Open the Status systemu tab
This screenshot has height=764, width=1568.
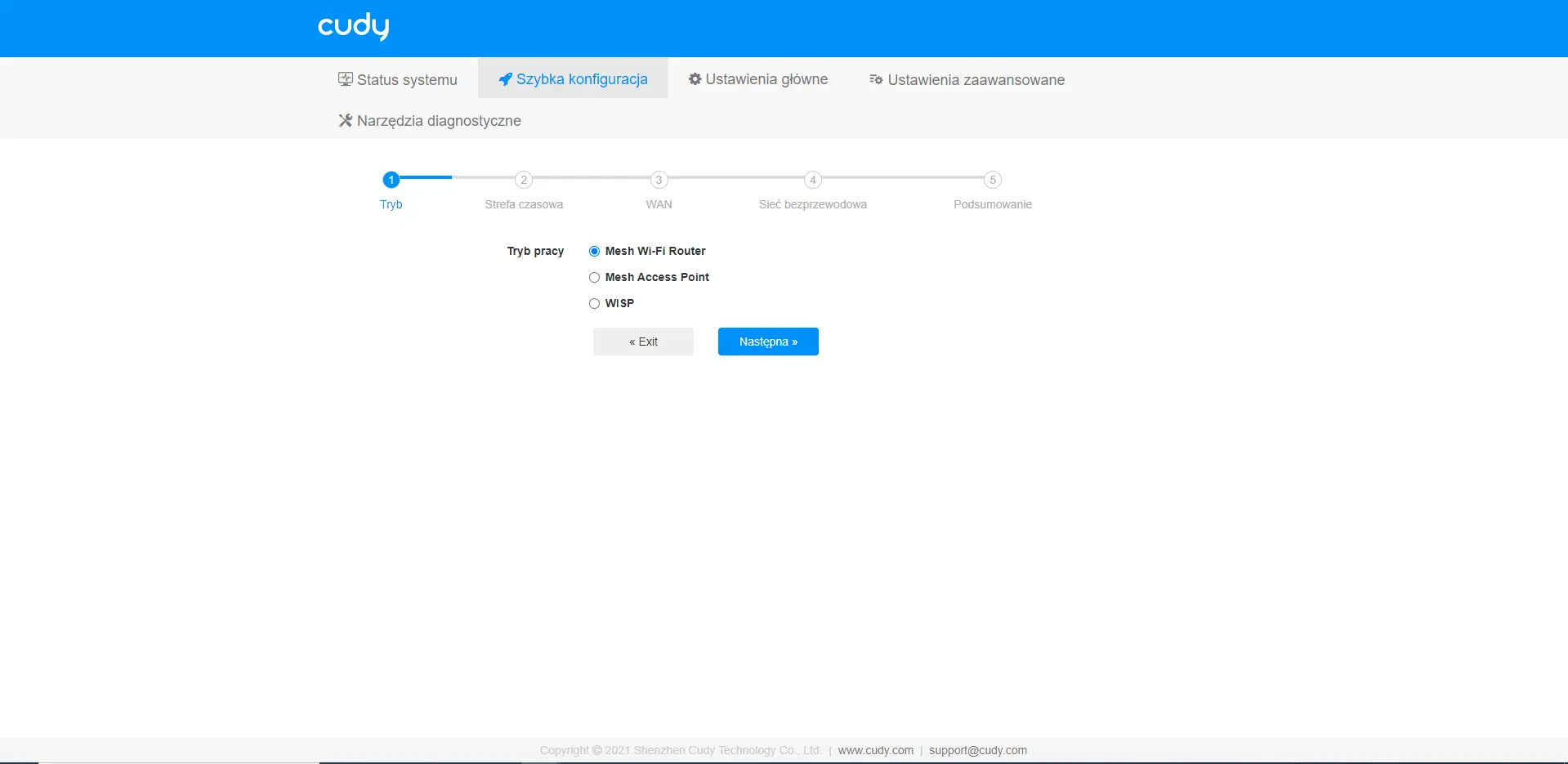click(x=406, y=80)
